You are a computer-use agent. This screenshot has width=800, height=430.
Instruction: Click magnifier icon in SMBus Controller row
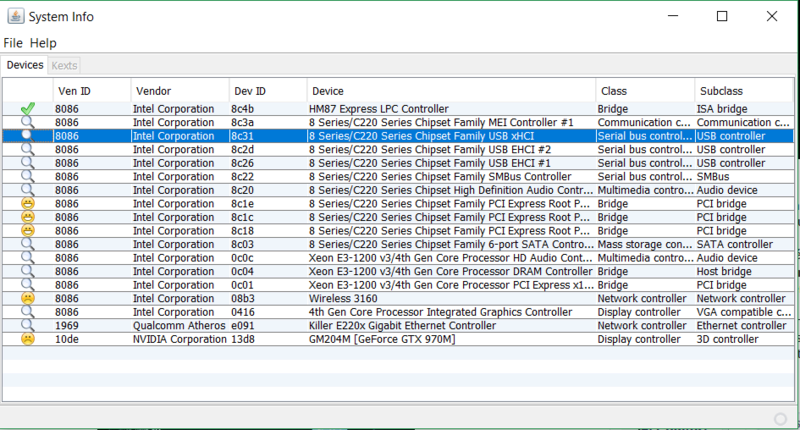point(28,176)
